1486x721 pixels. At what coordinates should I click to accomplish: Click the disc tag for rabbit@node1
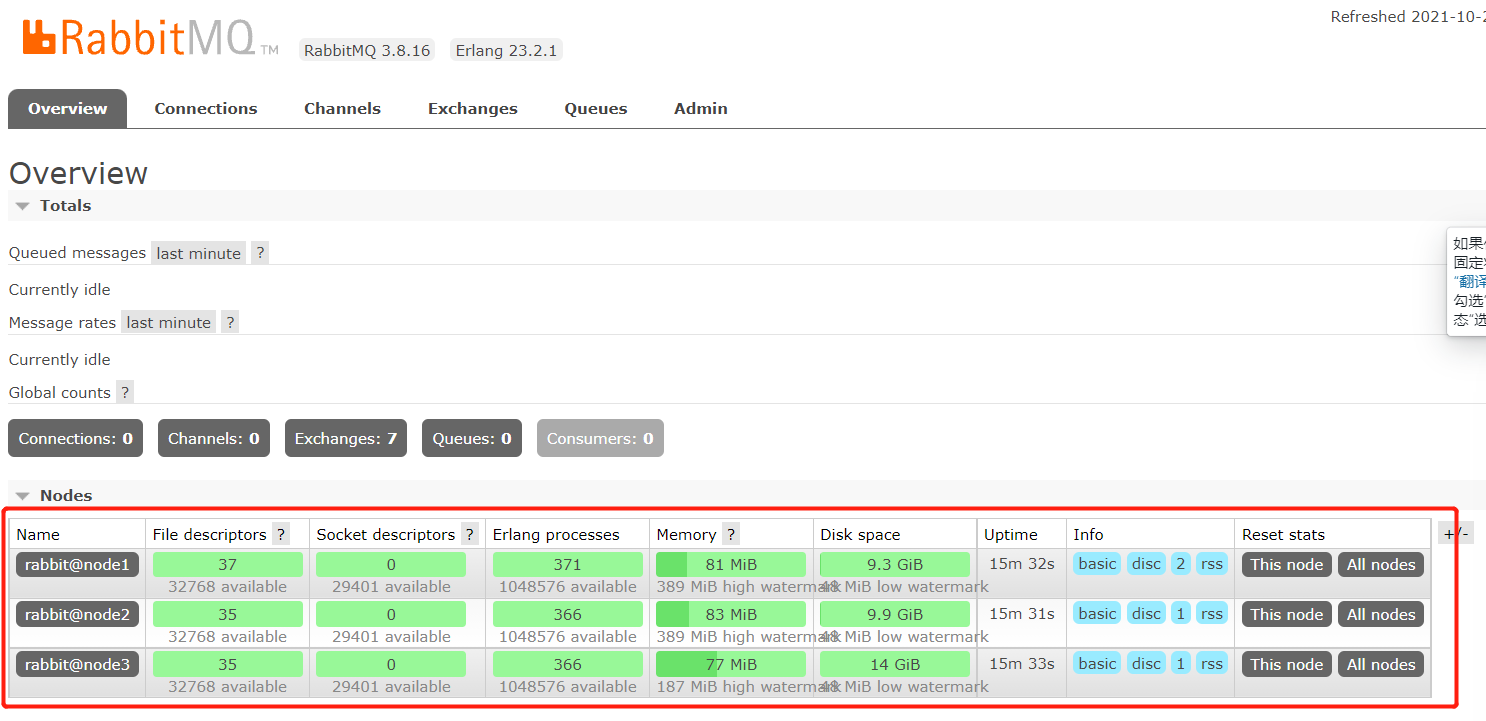[1146, 564]
